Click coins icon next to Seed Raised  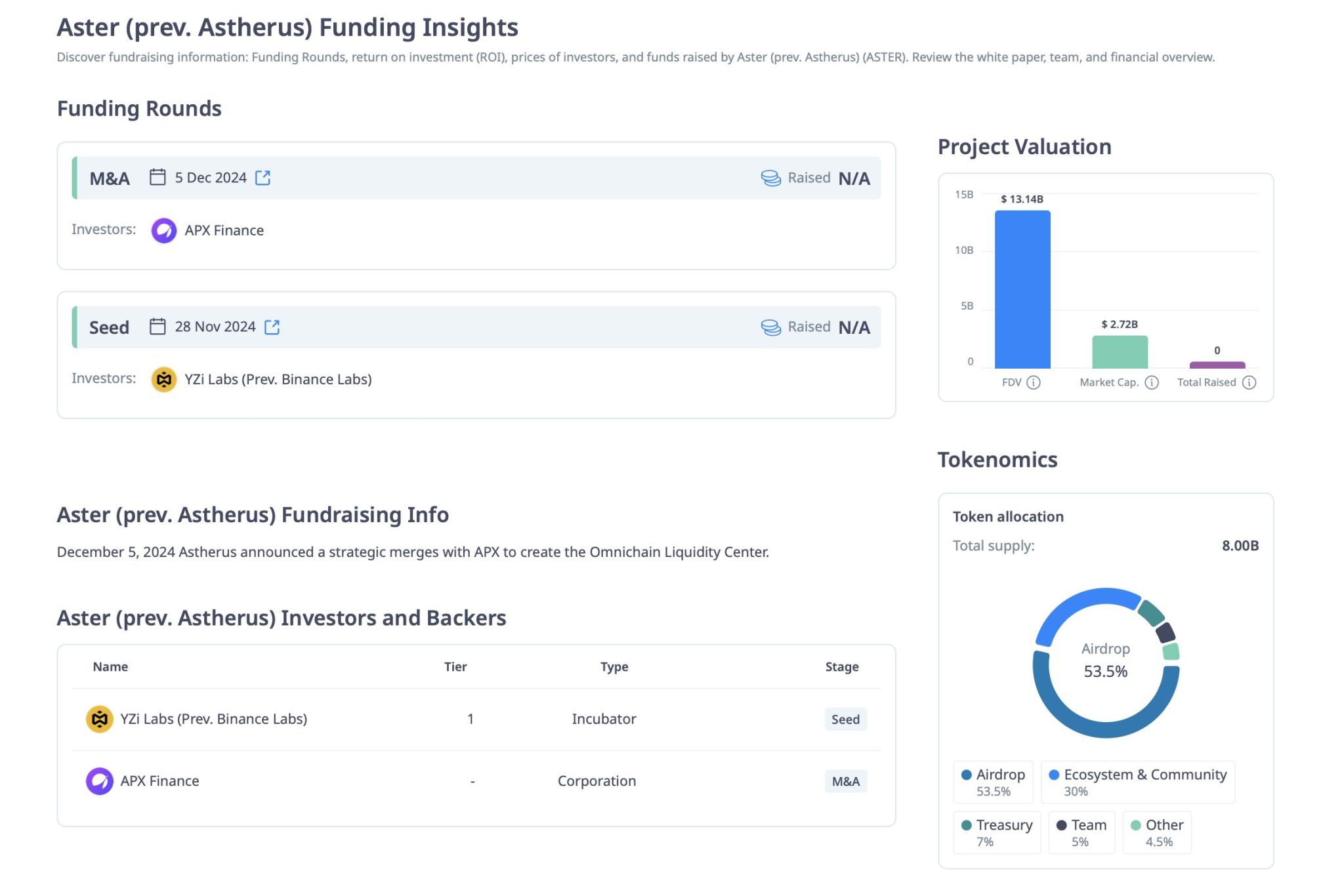click(x=770, y=327)
